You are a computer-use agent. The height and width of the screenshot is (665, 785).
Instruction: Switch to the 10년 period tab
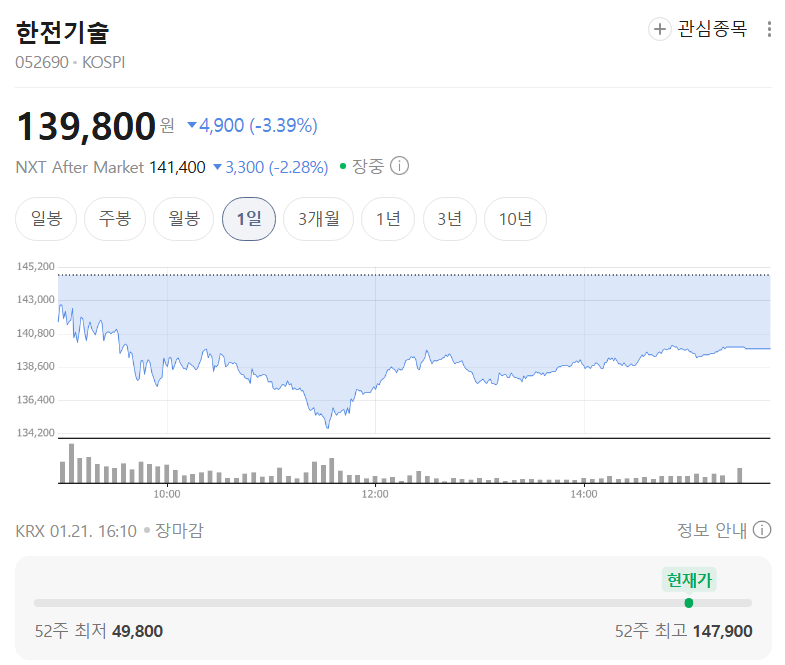pyautogui.click(x=515, y=219)
